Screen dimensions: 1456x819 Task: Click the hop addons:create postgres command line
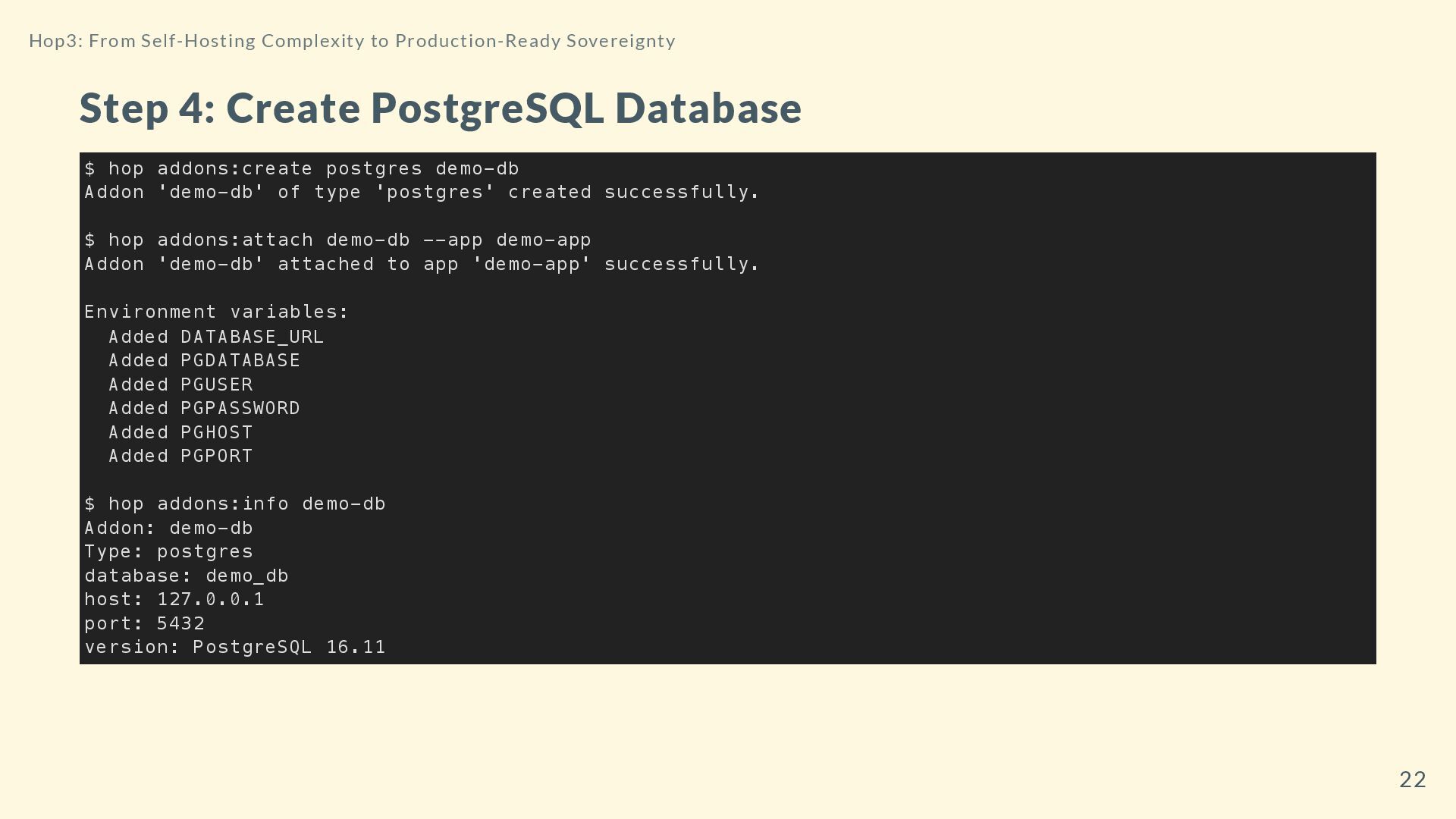[x=302, y=168]
